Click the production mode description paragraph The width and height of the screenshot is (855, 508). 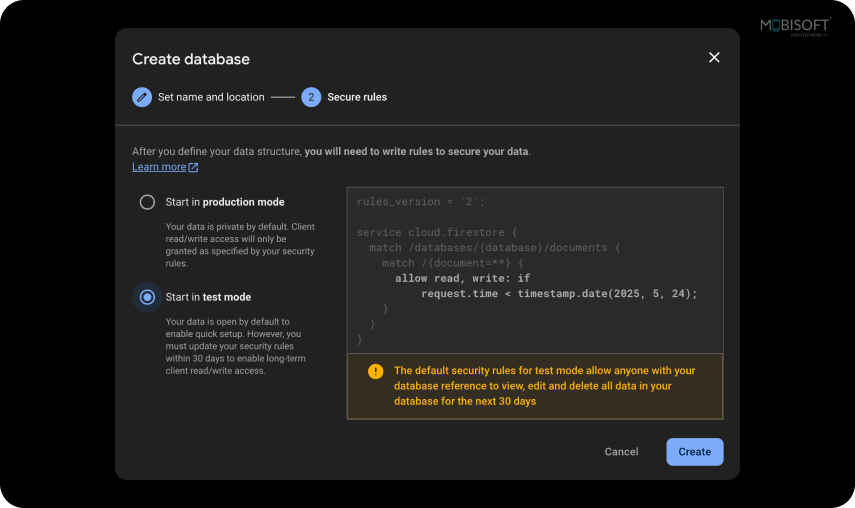coord(240,245)
